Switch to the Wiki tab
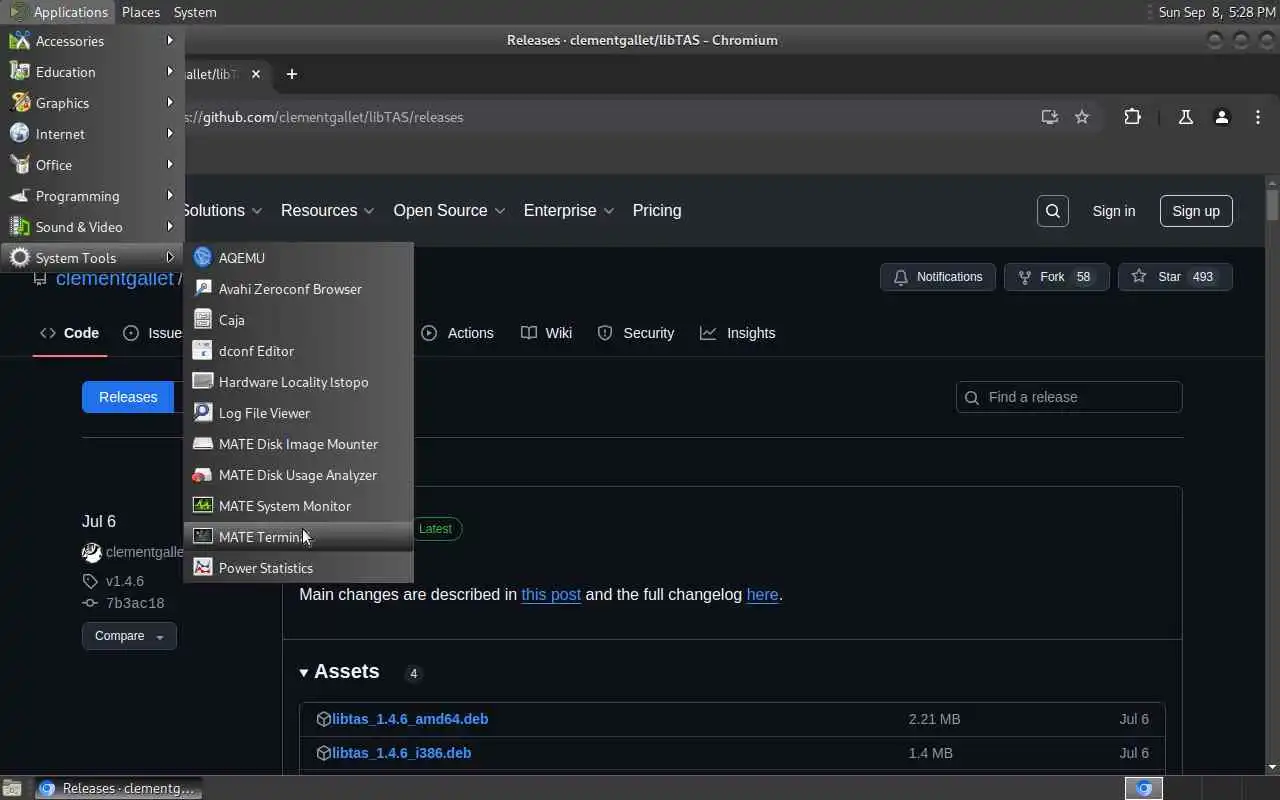This screenshot has width=1280, height=800. (547, 333)
